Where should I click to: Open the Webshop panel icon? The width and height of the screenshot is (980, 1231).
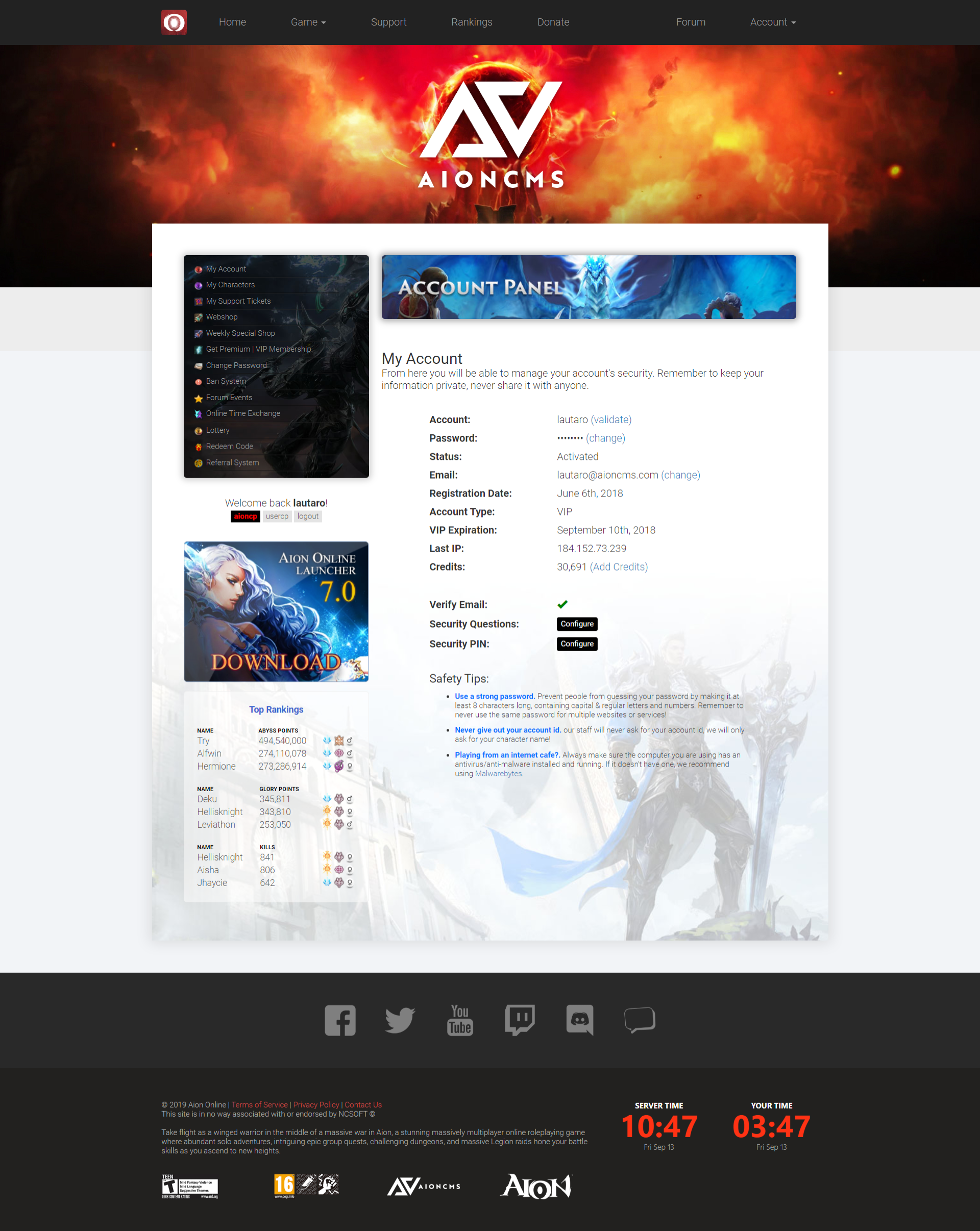[197, 317]
